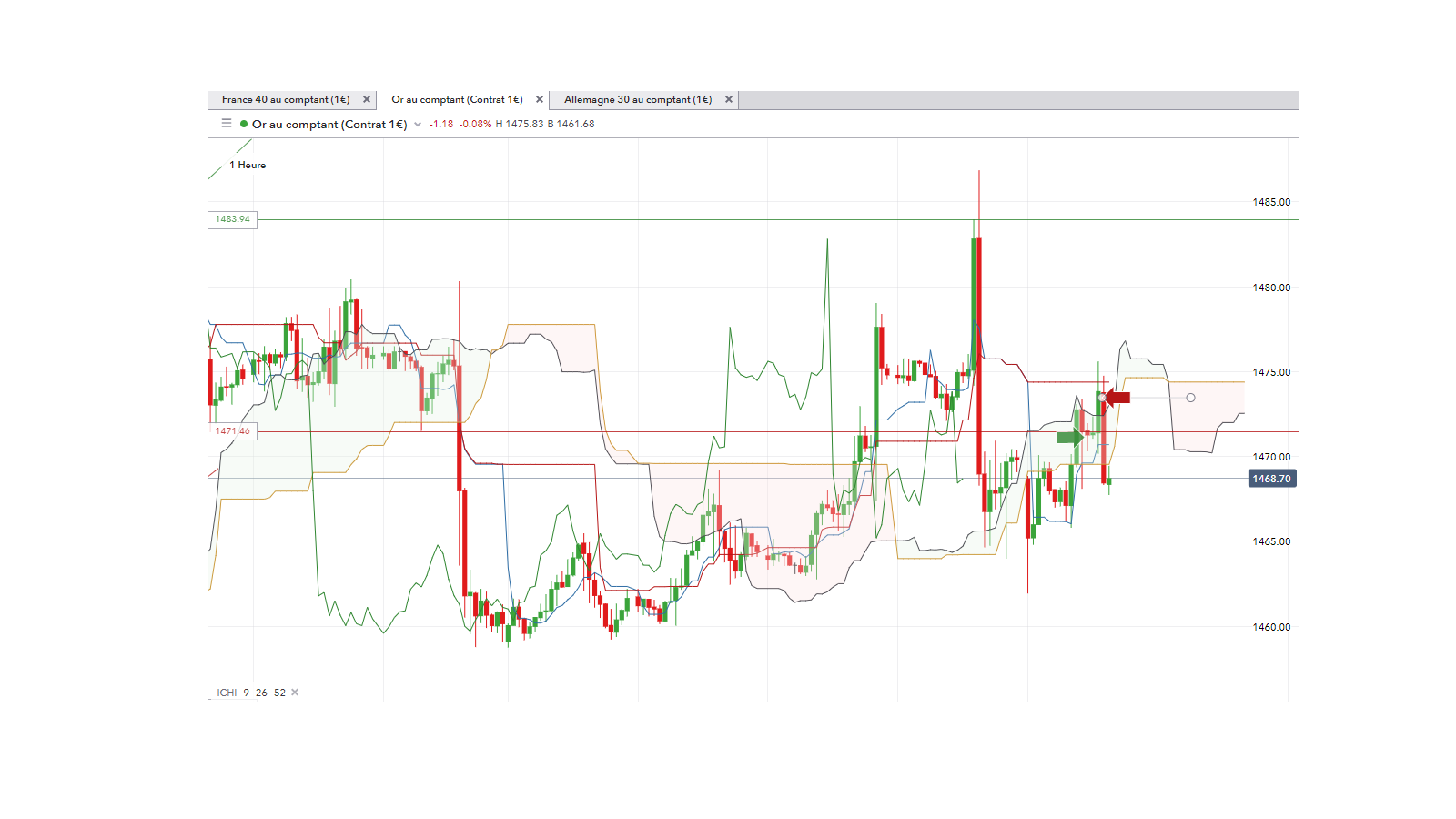Close the Or au comptant tab
1456x819 pixels.
click(x=540, y=100)
